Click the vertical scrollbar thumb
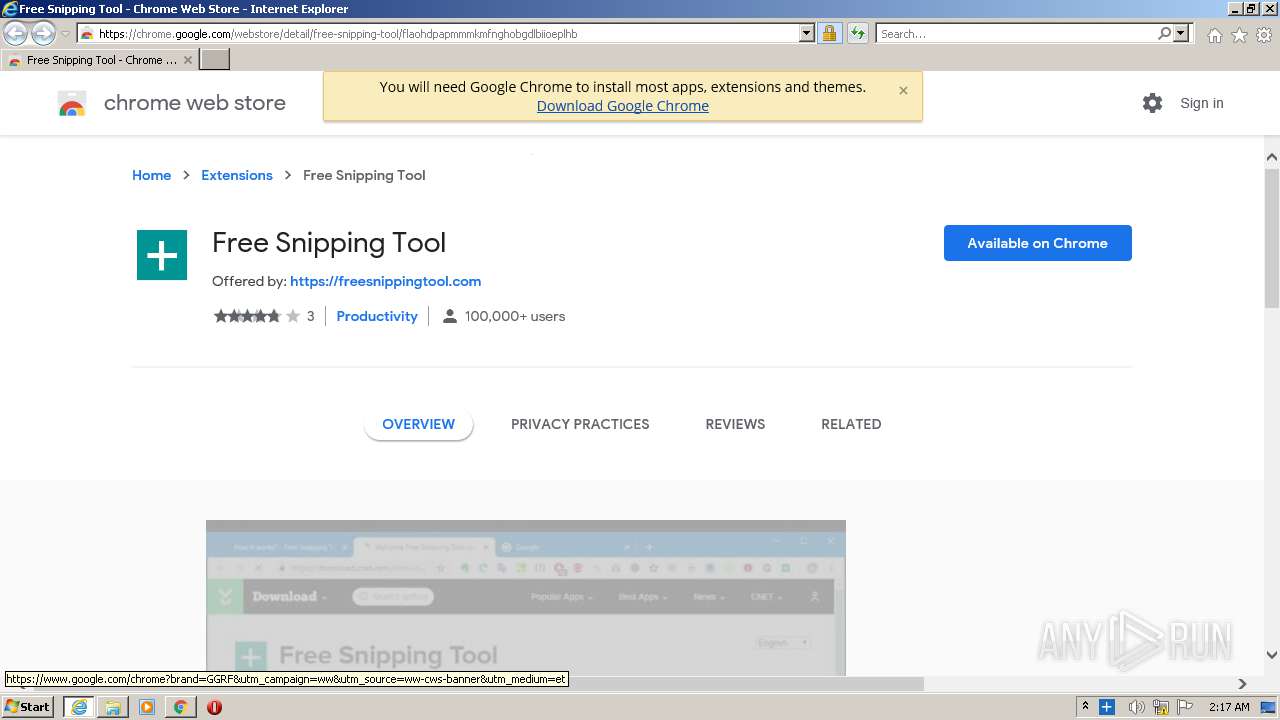The height and width of the screenshot is (720, 1280). pyautogui.click(x=1272, y=238)
